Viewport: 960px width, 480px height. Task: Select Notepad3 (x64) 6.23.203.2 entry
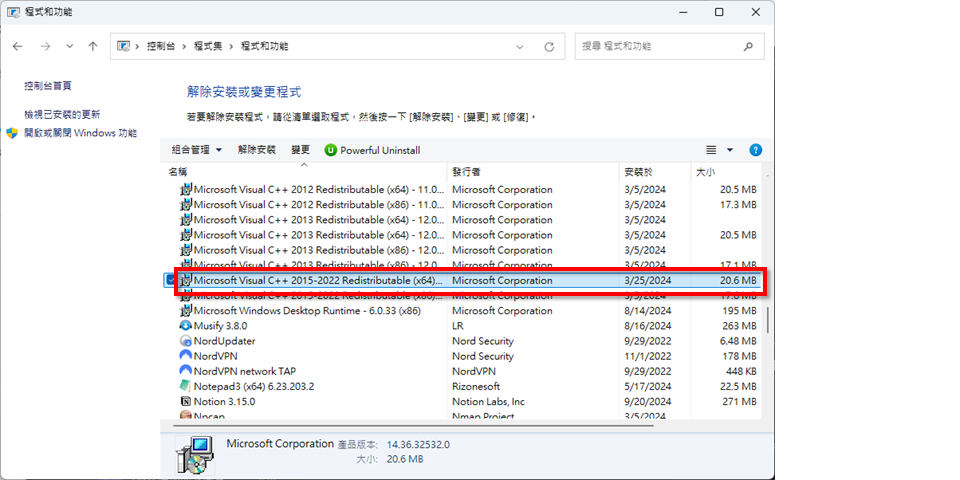pos(253,386)
